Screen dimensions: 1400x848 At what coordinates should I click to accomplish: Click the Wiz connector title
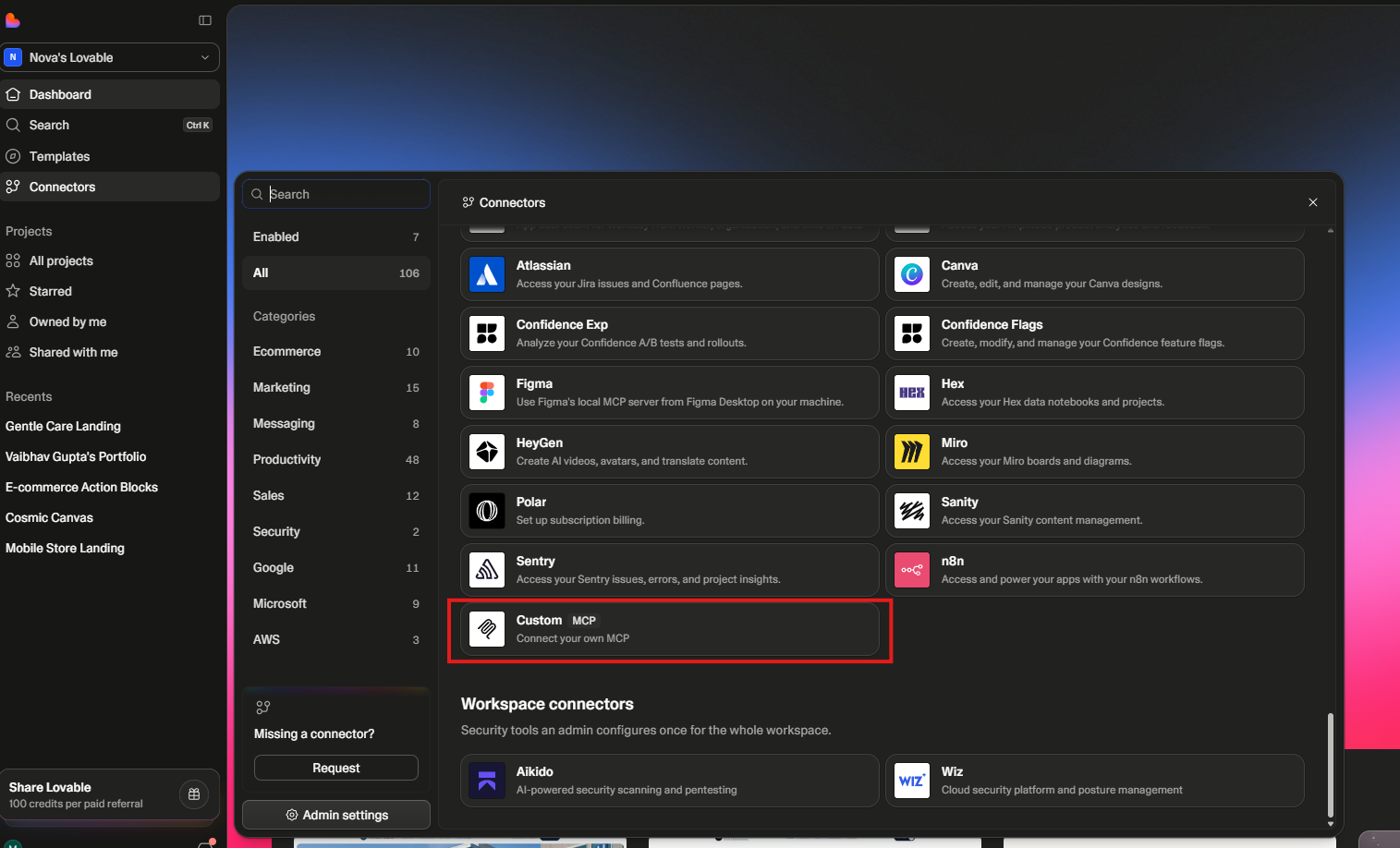[x=952, y=771]
